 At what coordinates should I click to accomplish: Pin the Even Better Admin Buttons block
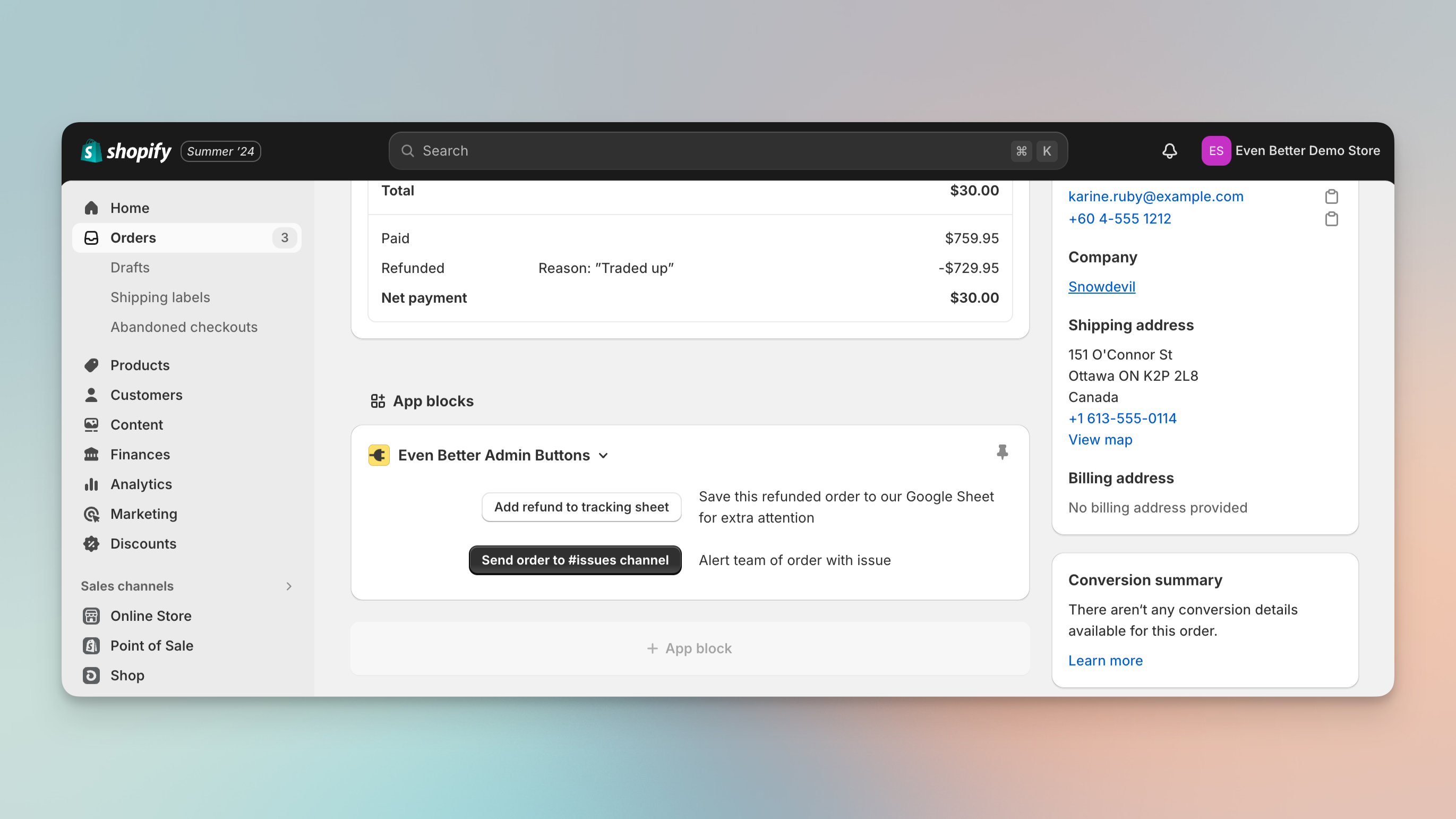pos(1002,452)
